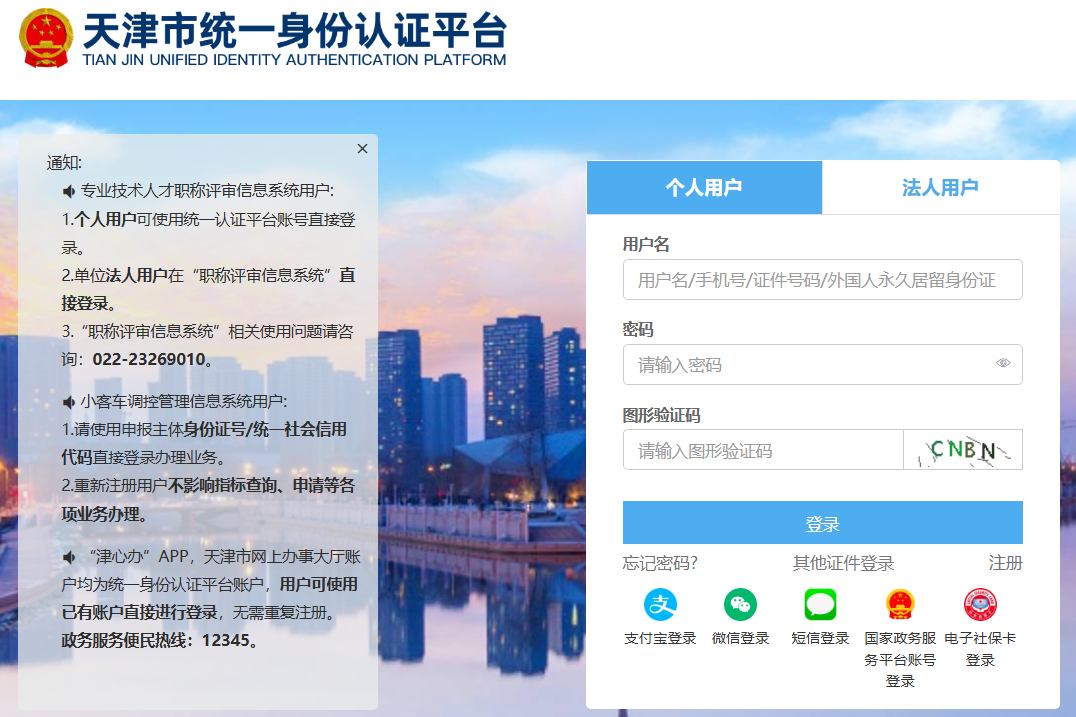Click the blue 登录 button
The image size is (1076, 717).
[822, 523]
